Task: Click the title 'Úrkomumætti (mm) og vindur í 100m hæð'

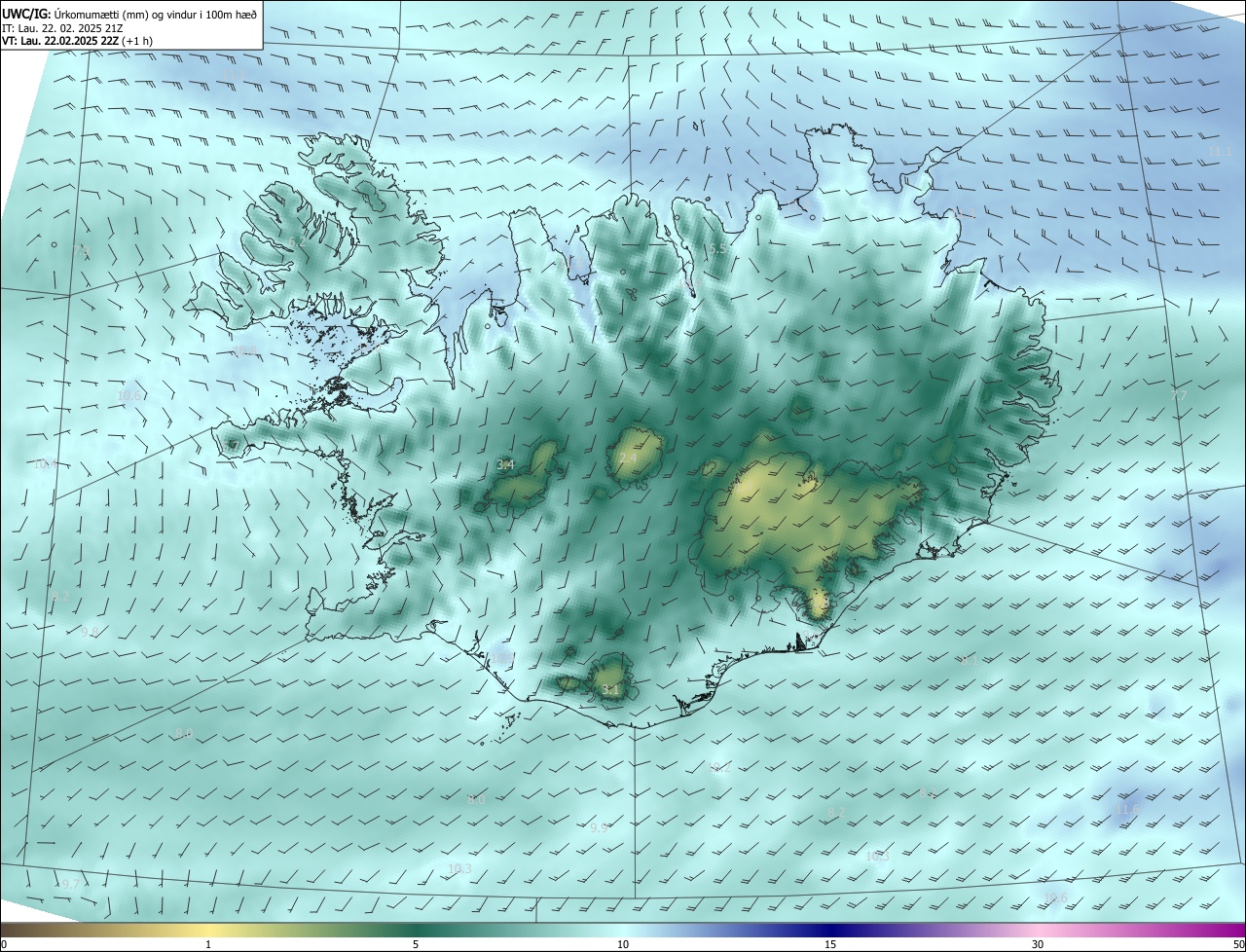Action: point(156,14)
